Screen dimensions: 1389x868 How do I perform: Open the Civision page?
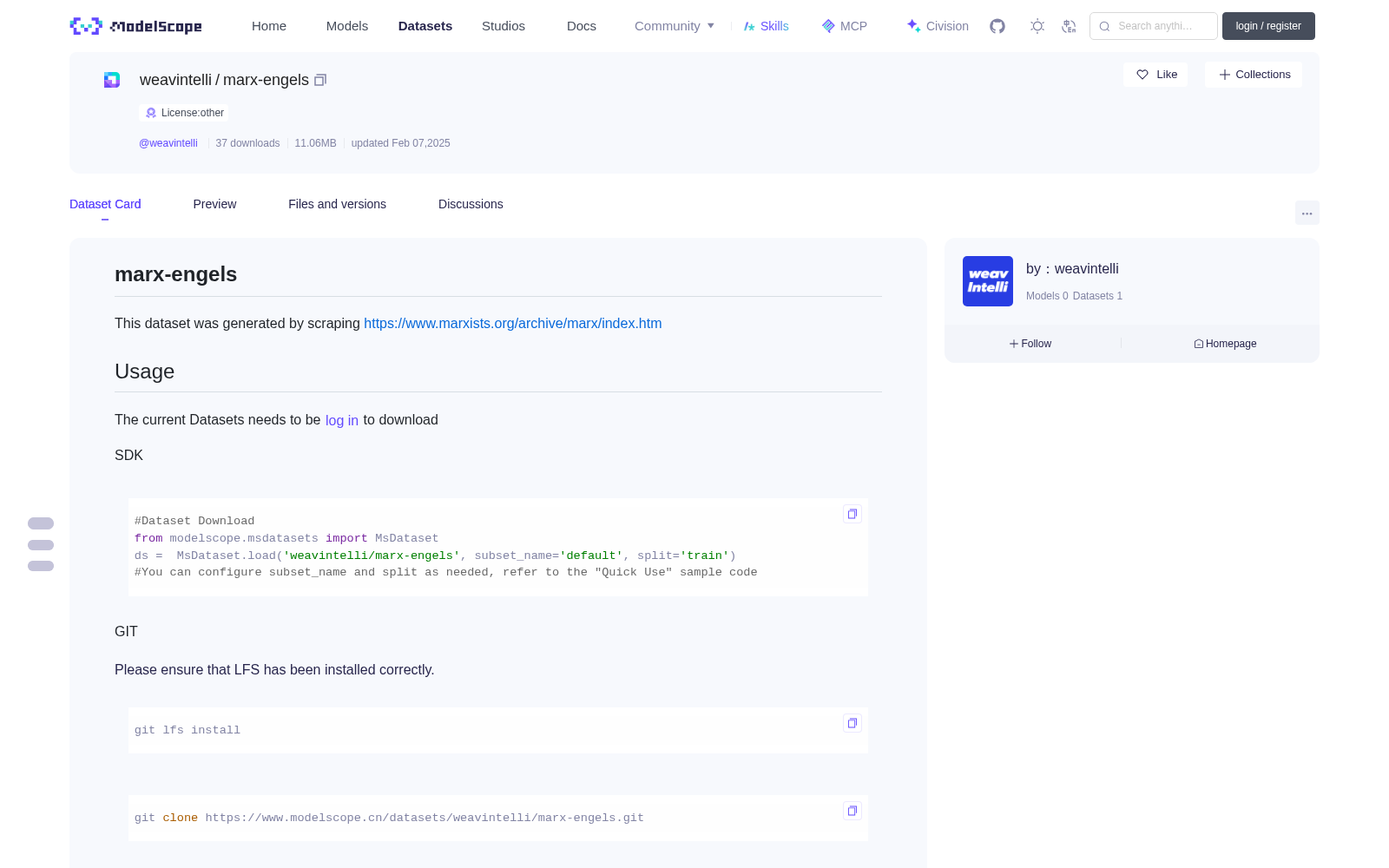click(938, 26)
